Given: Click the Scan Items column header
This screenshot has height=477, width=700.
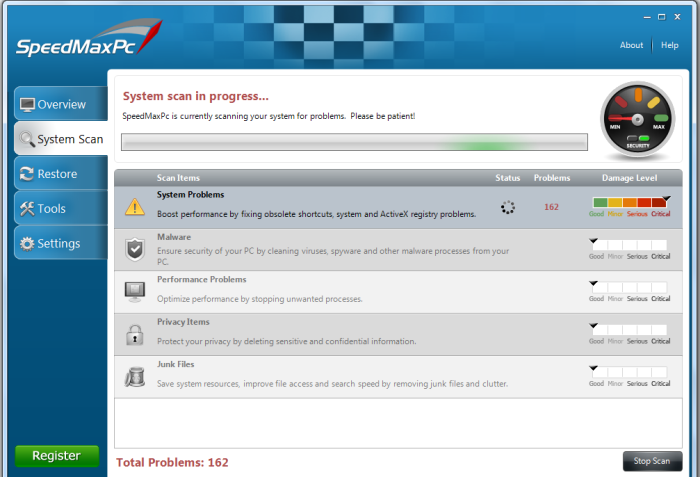Looking at the screenshot, I should pyautogui.click(x=178, y=178).
